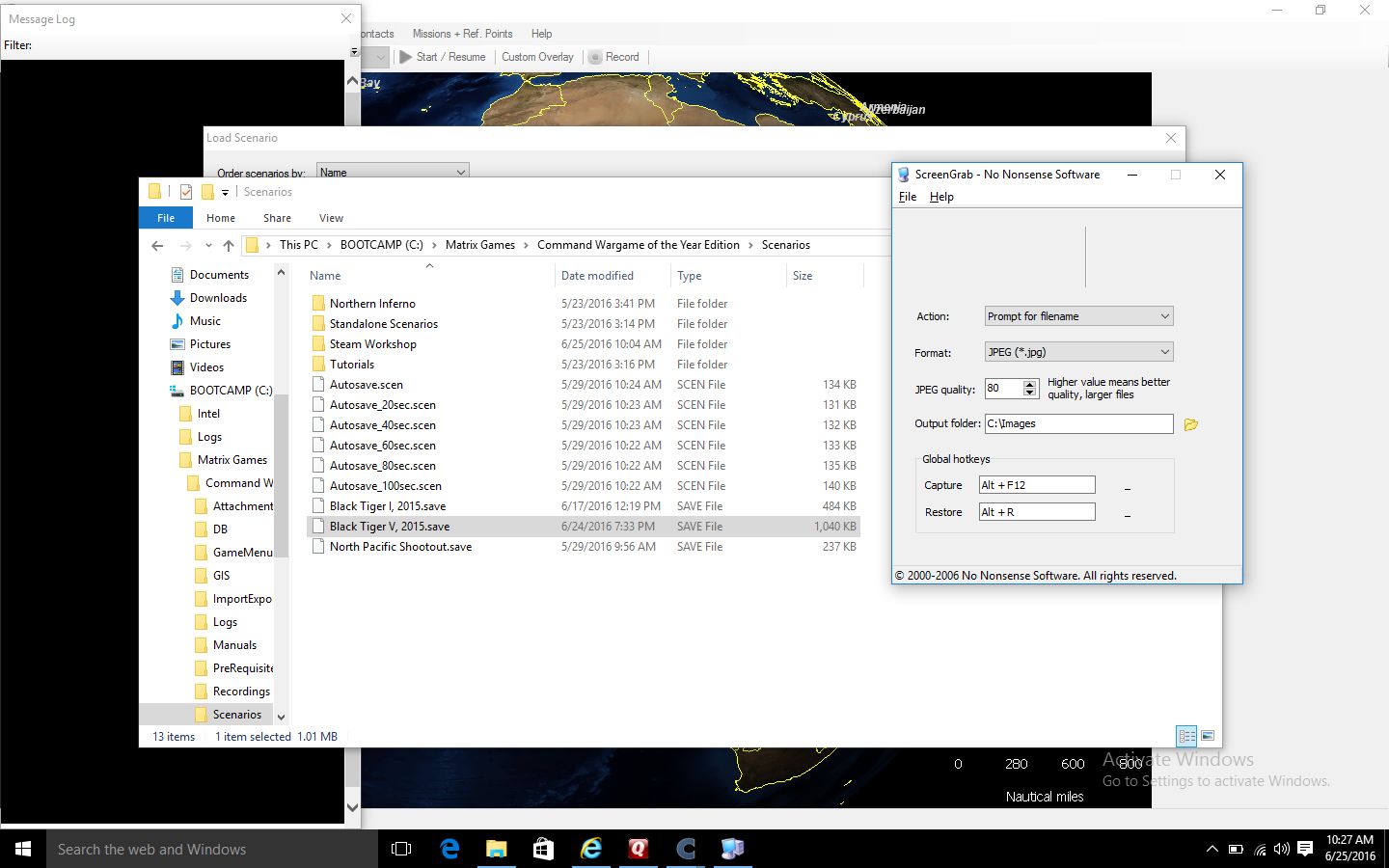Image resolution: width=1389 pixels, height=868 pixels.
Task: Switch to the Command game taskbar icon
Action: 685,849
